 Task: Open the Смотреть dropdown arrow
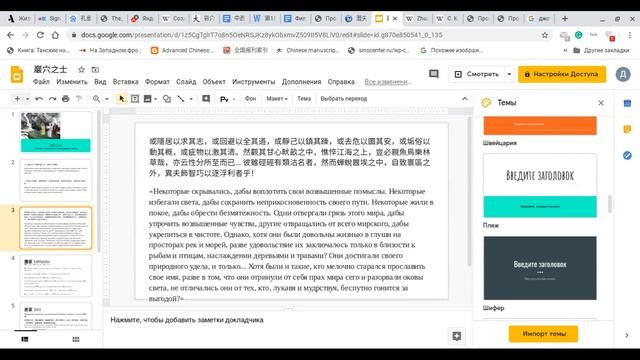pos(509,74)
